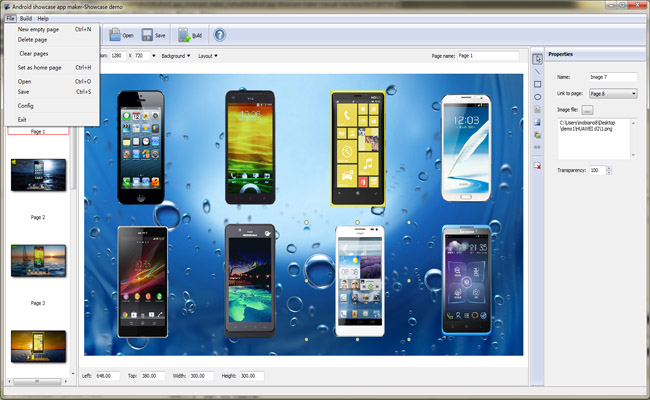Choose Exit in the File menu
Screen dimensions: 650x400
(54, 119)
